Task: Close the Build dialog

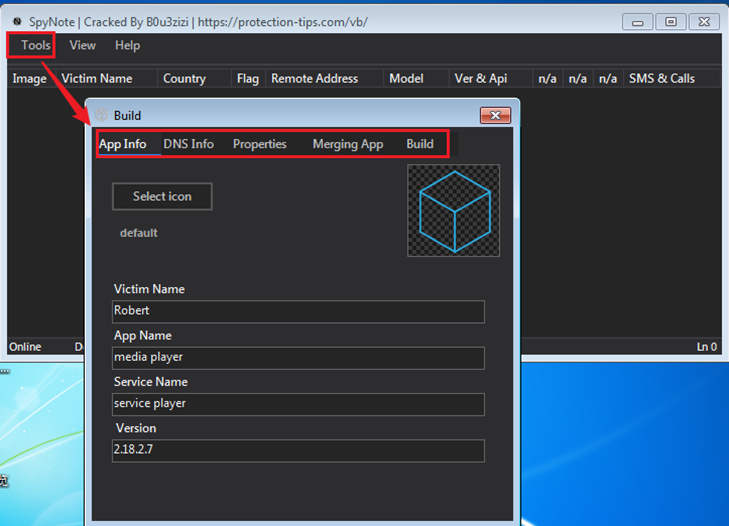Action: [x=496, y=115]
